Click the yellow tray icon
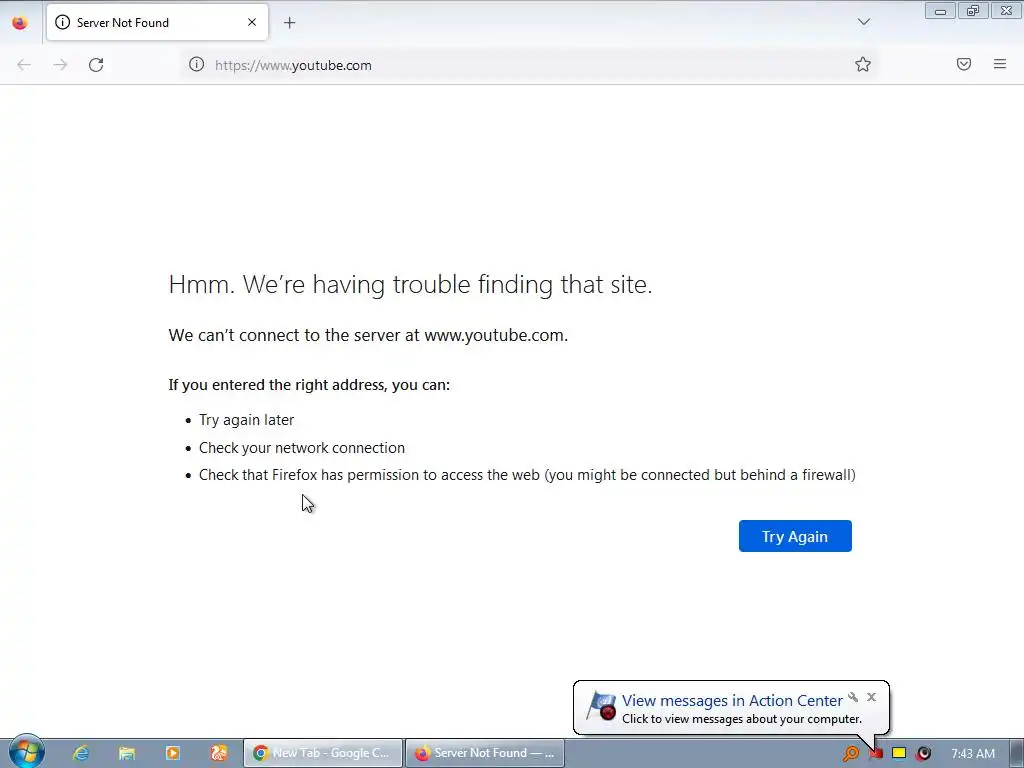The width and height of the screenshot is (1024, 768). [899, 753]
